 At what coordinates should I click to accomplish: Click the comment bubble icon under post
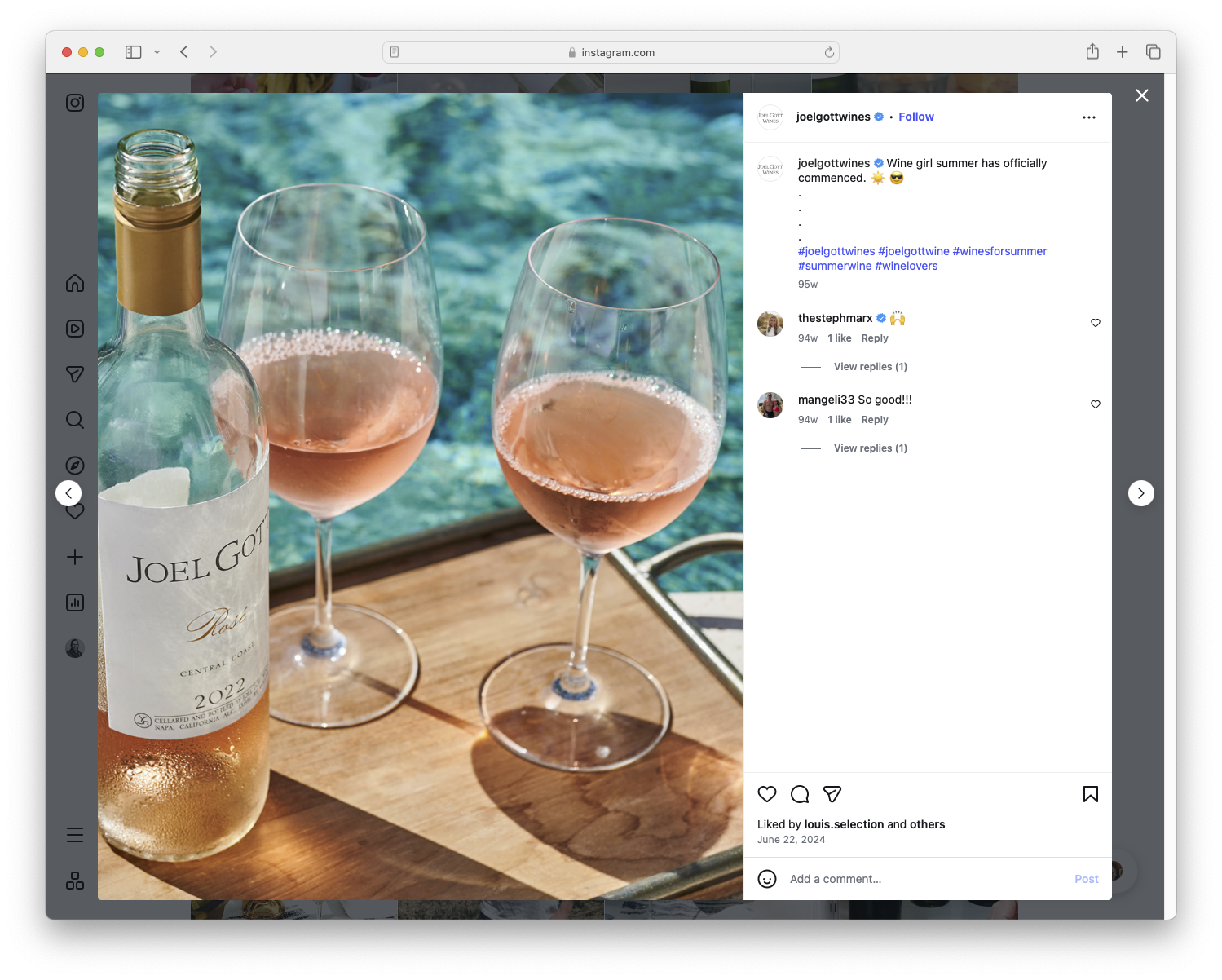coord(800,794)
